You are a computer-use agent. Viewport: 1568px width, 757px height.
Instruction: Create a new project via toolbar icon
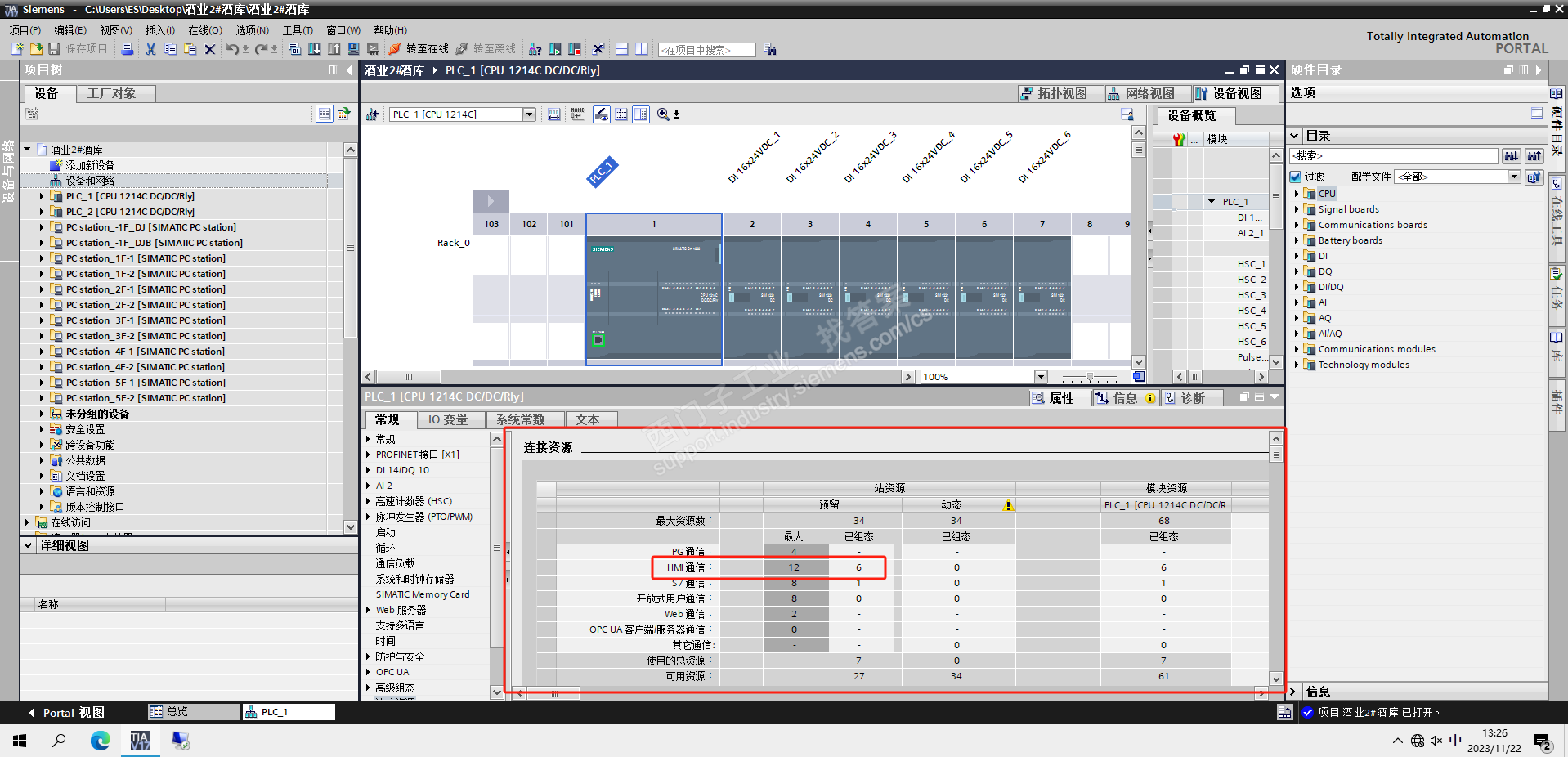click(17, 49)
